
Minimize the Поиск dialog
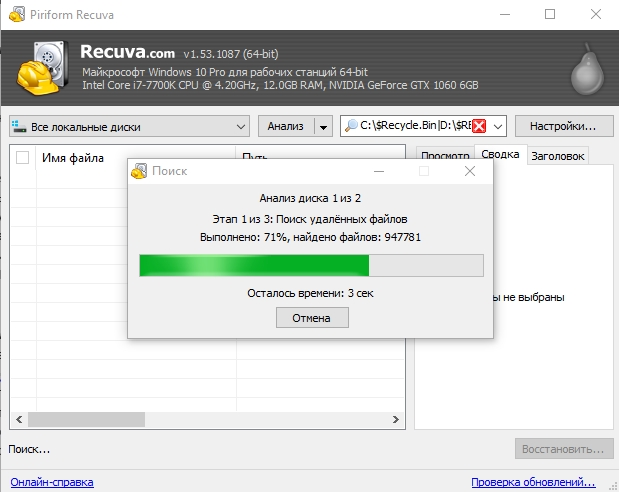[x=379, y=171]
